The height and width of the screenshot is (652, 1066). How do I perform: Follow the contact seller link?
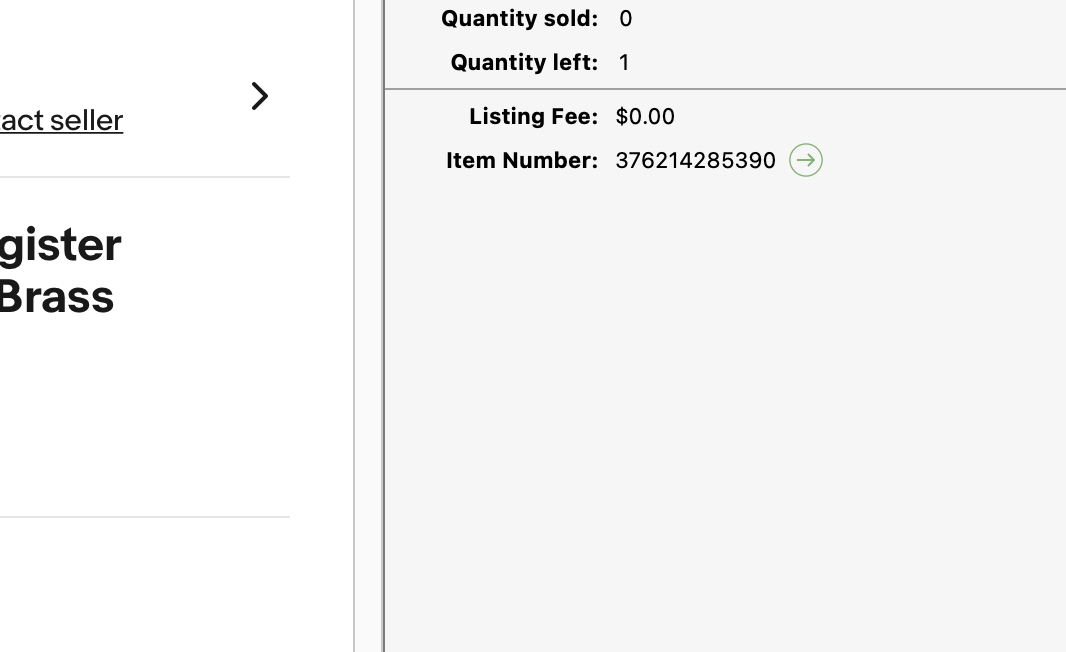click(61, 121)
